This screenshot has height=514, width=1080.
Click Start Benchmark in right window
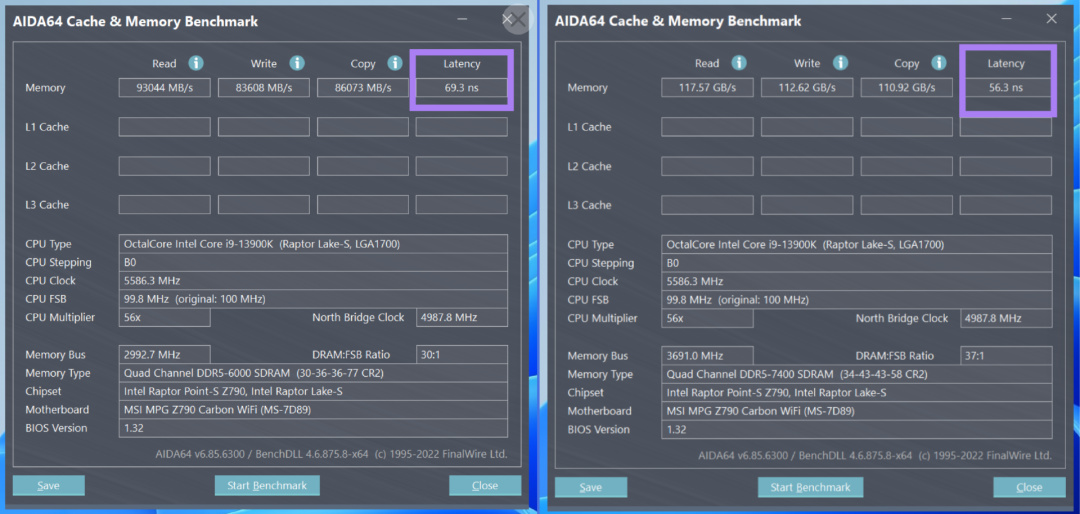click(810, 487)
